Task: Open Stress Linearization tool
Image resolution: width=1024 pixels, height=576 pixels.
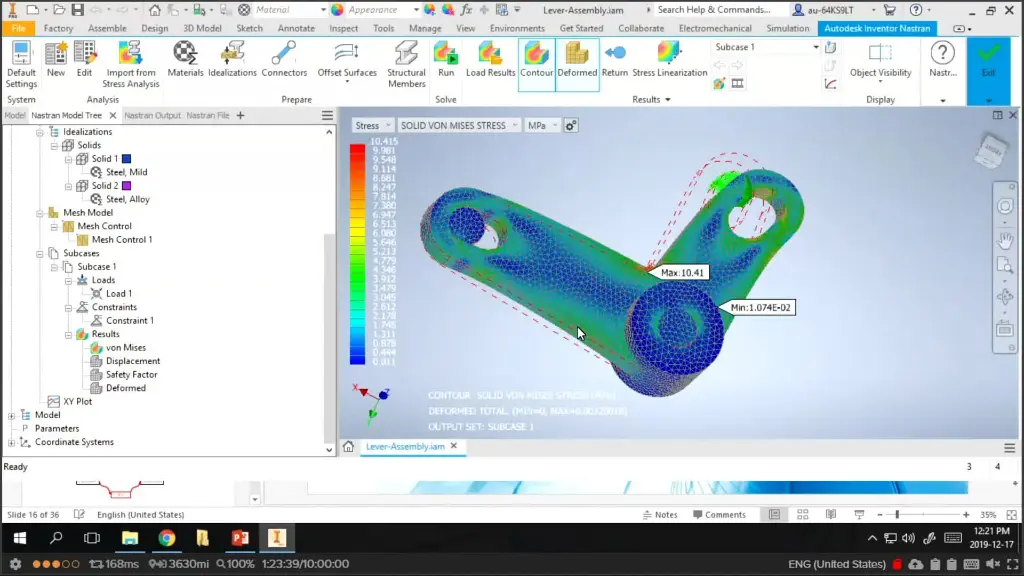Action: point(669,59)
